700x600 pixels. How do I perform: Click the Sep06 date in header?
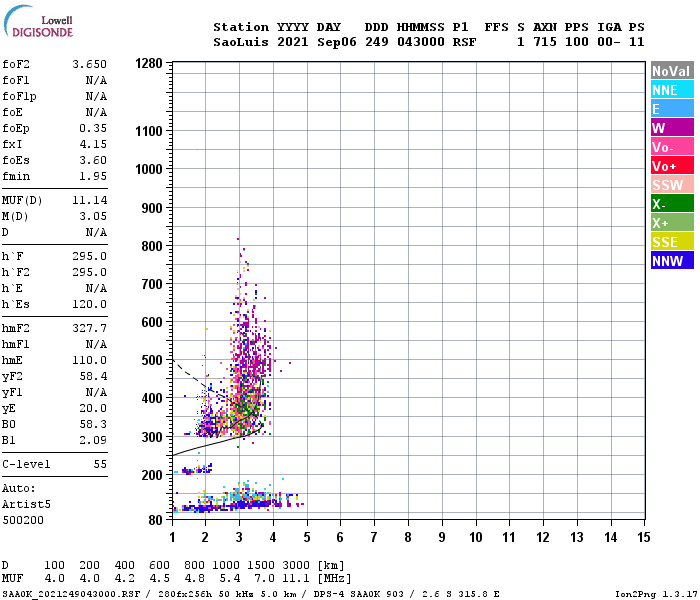[337, 42]
